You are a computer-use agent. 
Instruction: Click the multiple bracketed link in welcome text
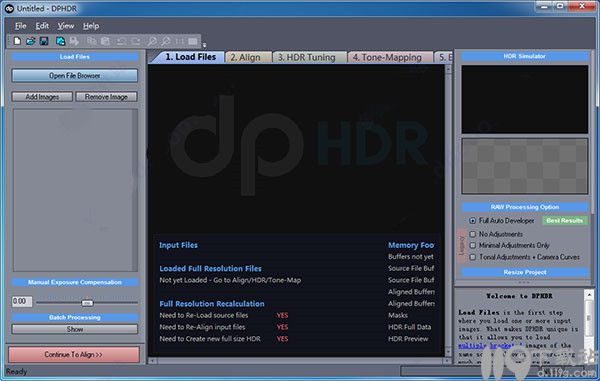tap(490, 345)
